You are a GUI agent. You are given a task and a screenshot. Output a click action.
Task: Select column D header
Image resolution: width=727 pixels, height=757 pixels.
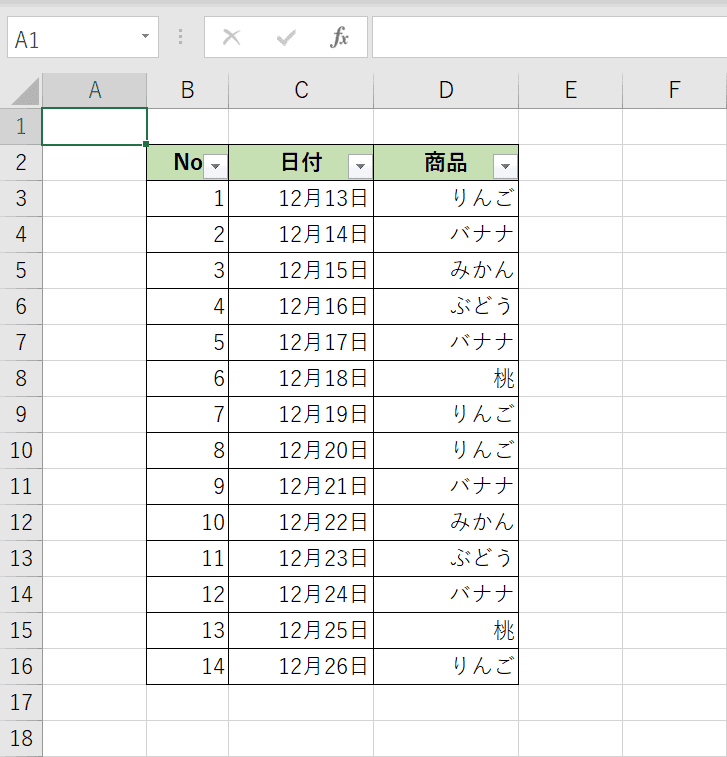click(446, 90)
